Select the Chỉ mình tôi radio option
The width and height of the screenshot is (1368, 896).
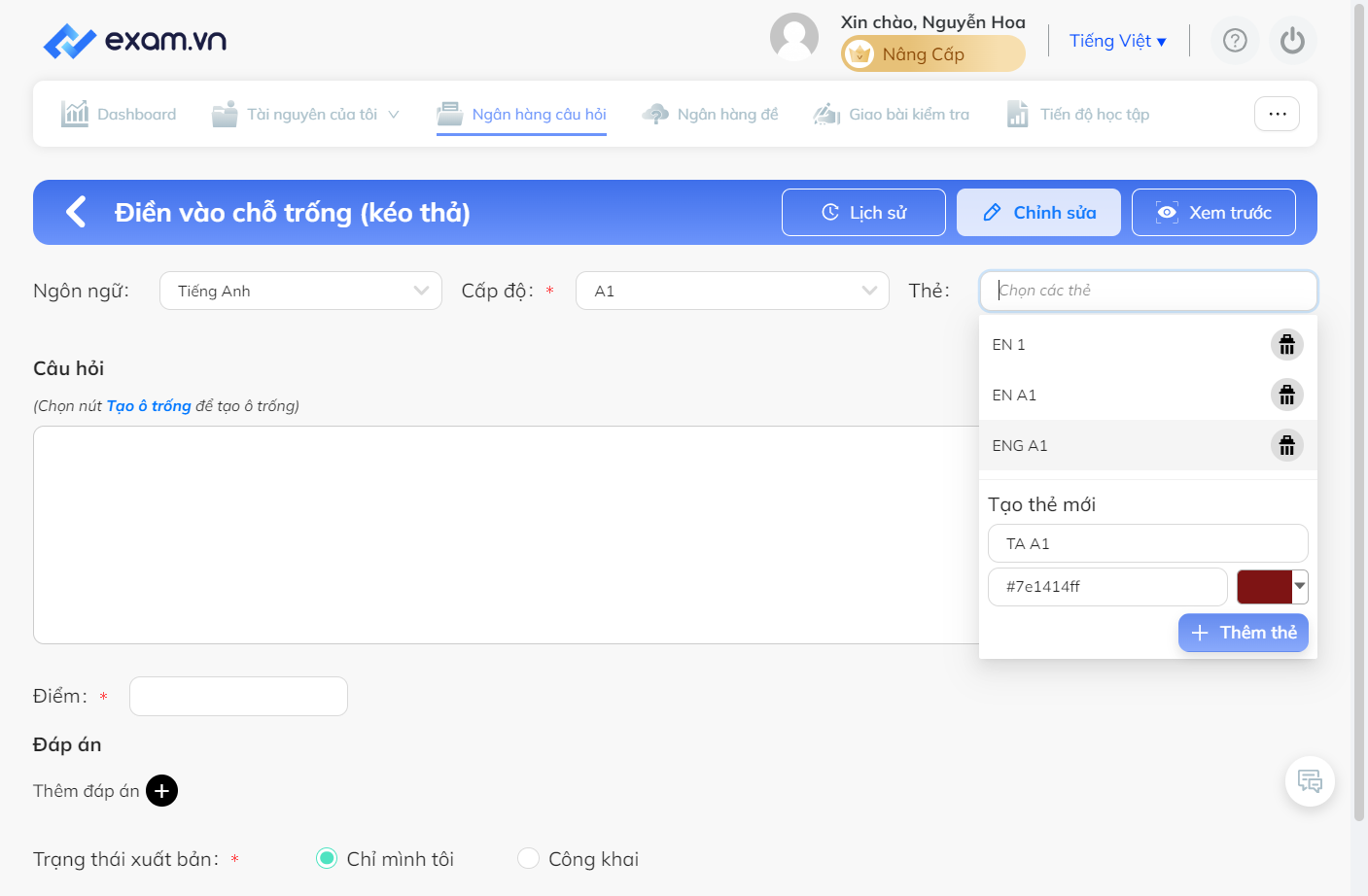tap(327, 858)
